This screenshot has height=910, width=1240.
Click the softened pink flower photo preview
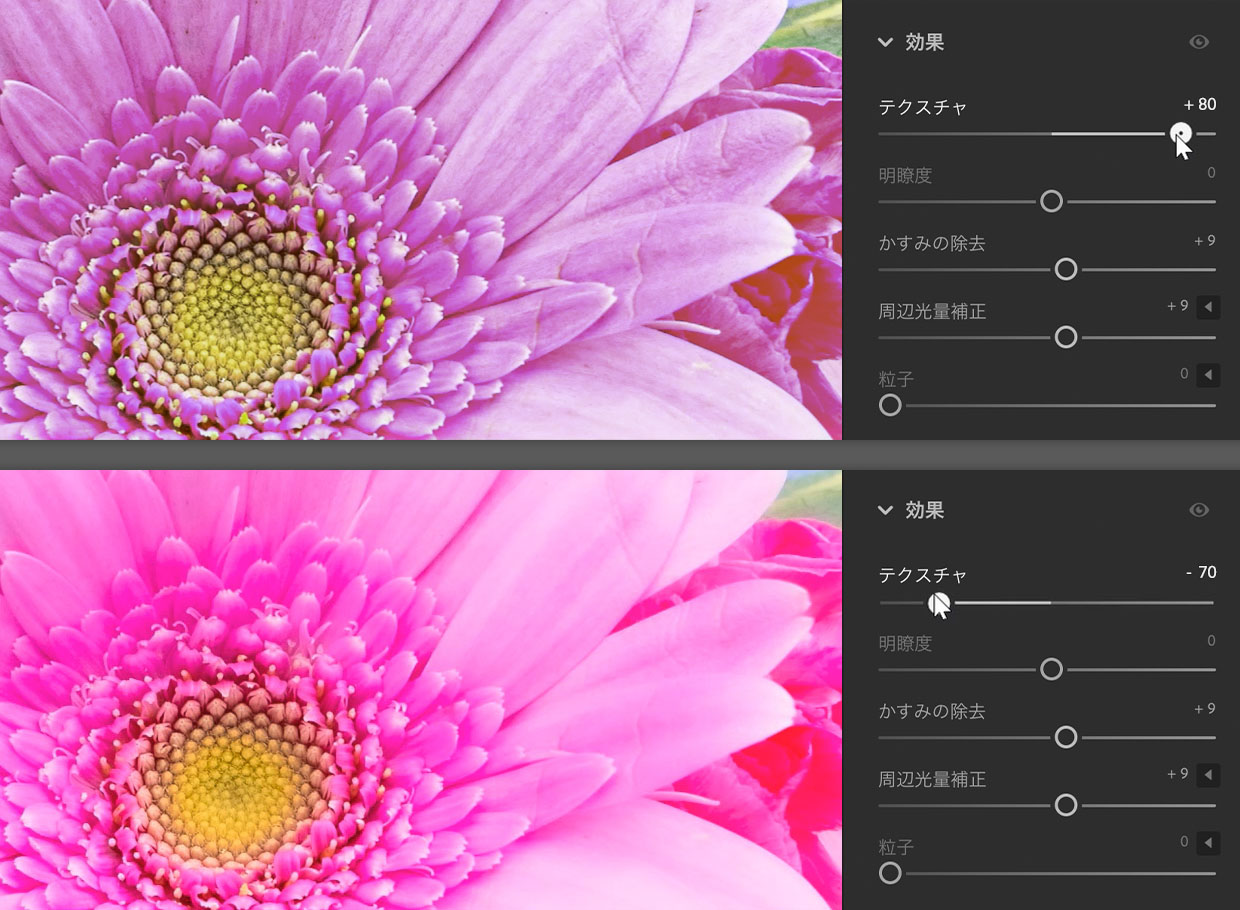[421, 690]
